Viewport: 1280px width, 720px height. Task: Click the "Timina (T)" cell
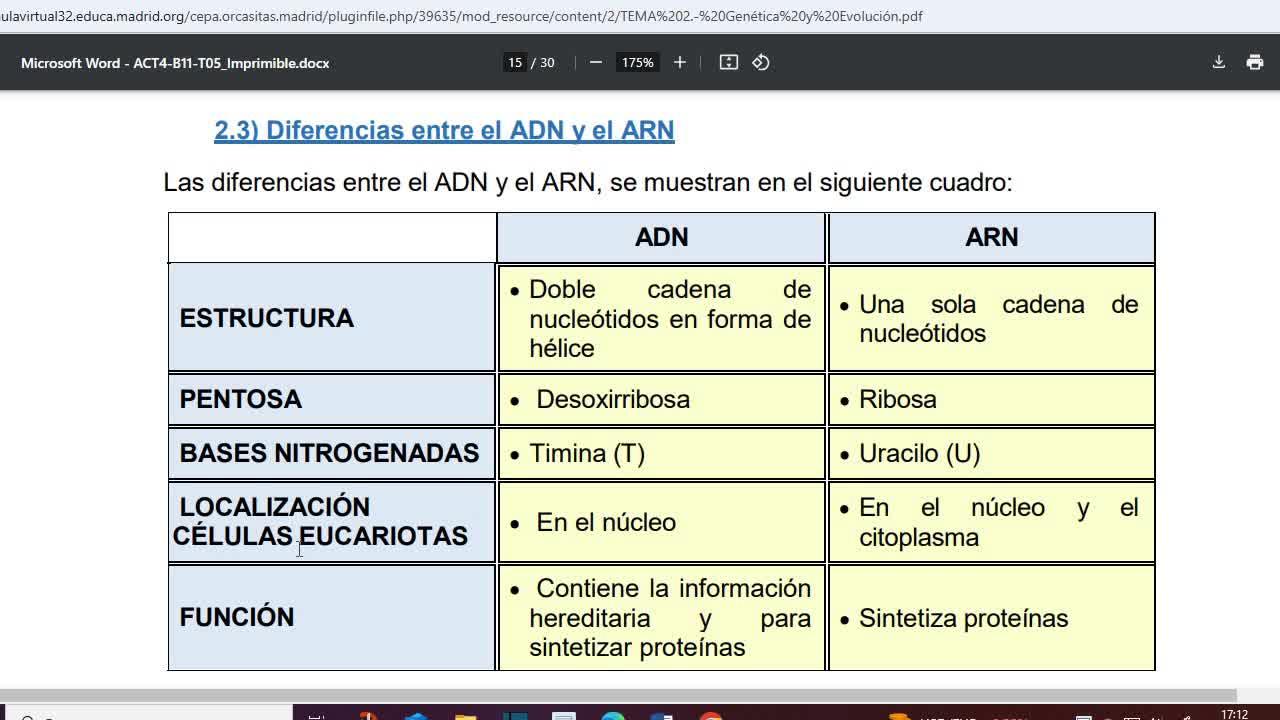[x=662, y=453]
